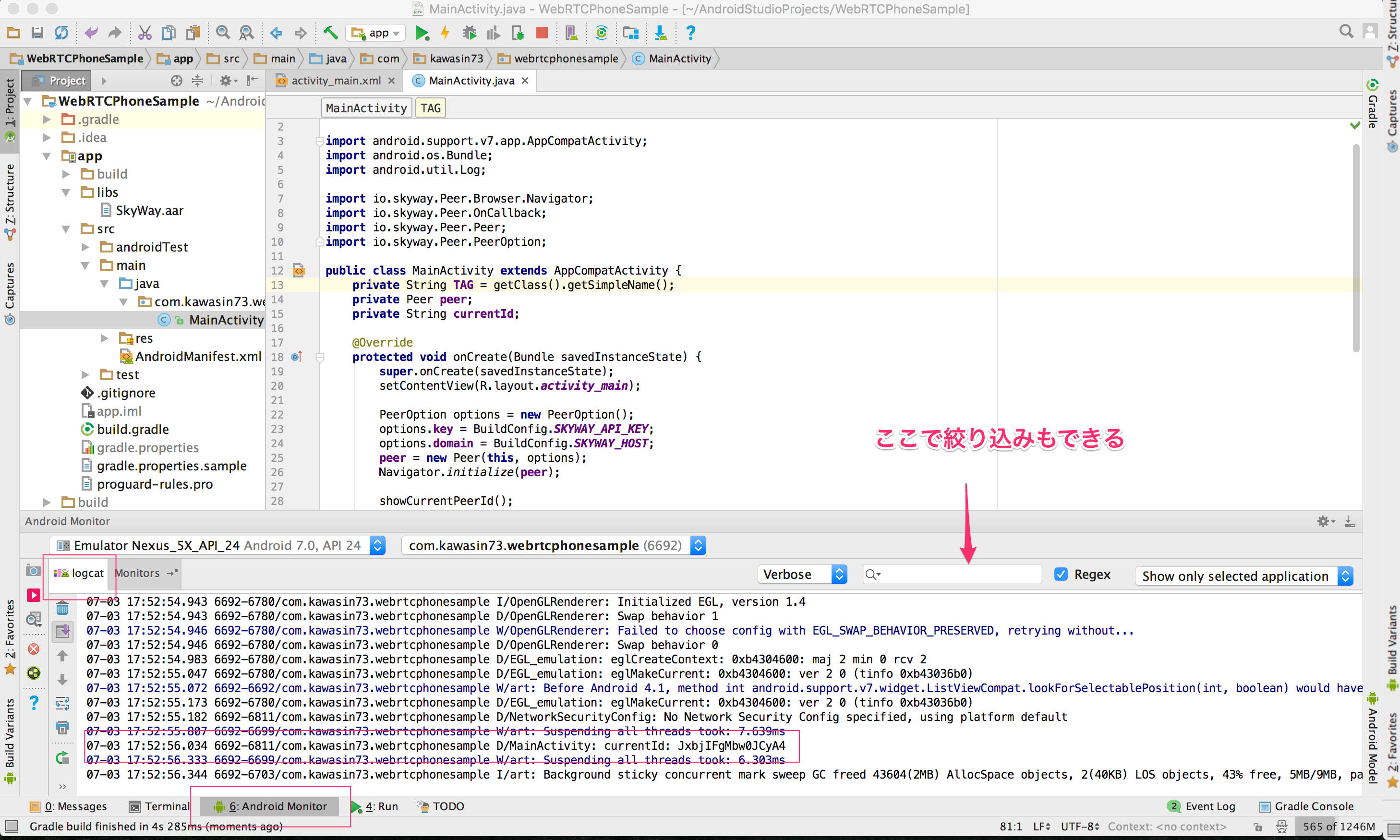Start debugging with the bug icon
The height and width of the screenshot is (840, 1400).
click(x=470, y=33)
